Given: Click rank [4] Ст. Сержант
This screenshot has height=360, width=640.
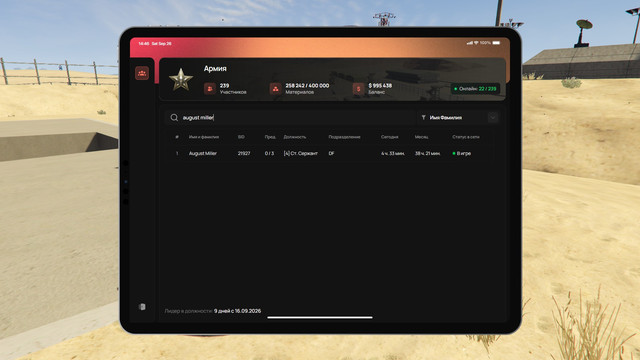Looking at the screenshot, I should [x=300, y=153].
